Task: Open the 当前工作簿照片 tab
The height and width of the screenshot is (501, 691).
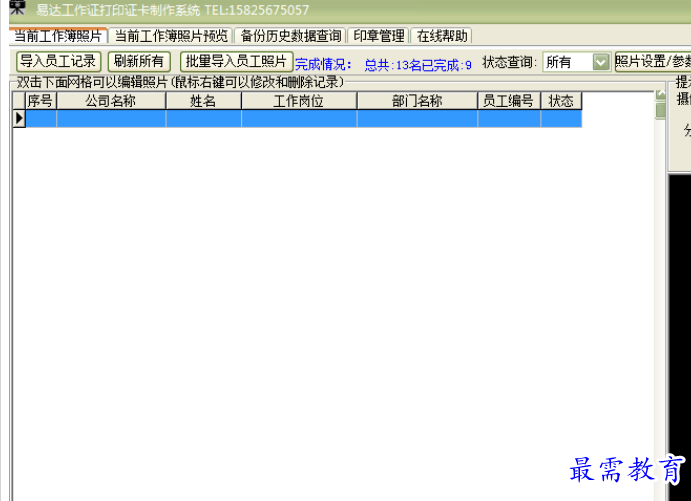Action: point(58,36)
